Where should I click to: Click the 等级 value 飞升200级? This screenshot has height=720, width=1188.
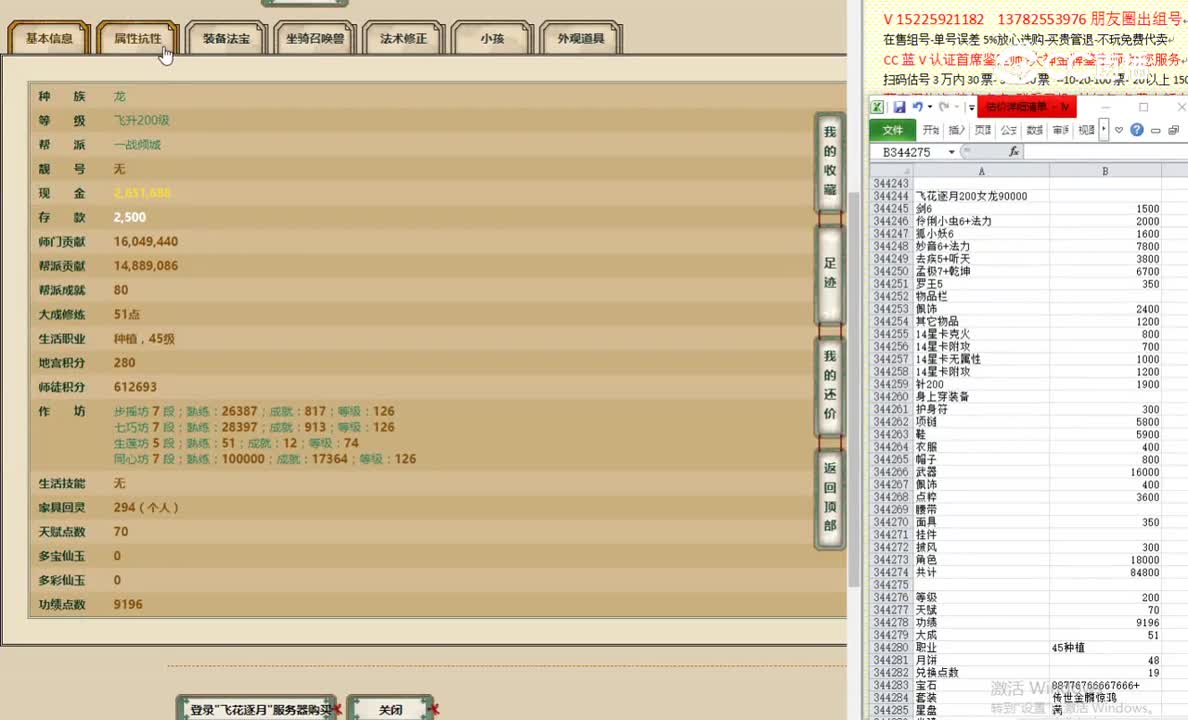click(x=142, y=121)
